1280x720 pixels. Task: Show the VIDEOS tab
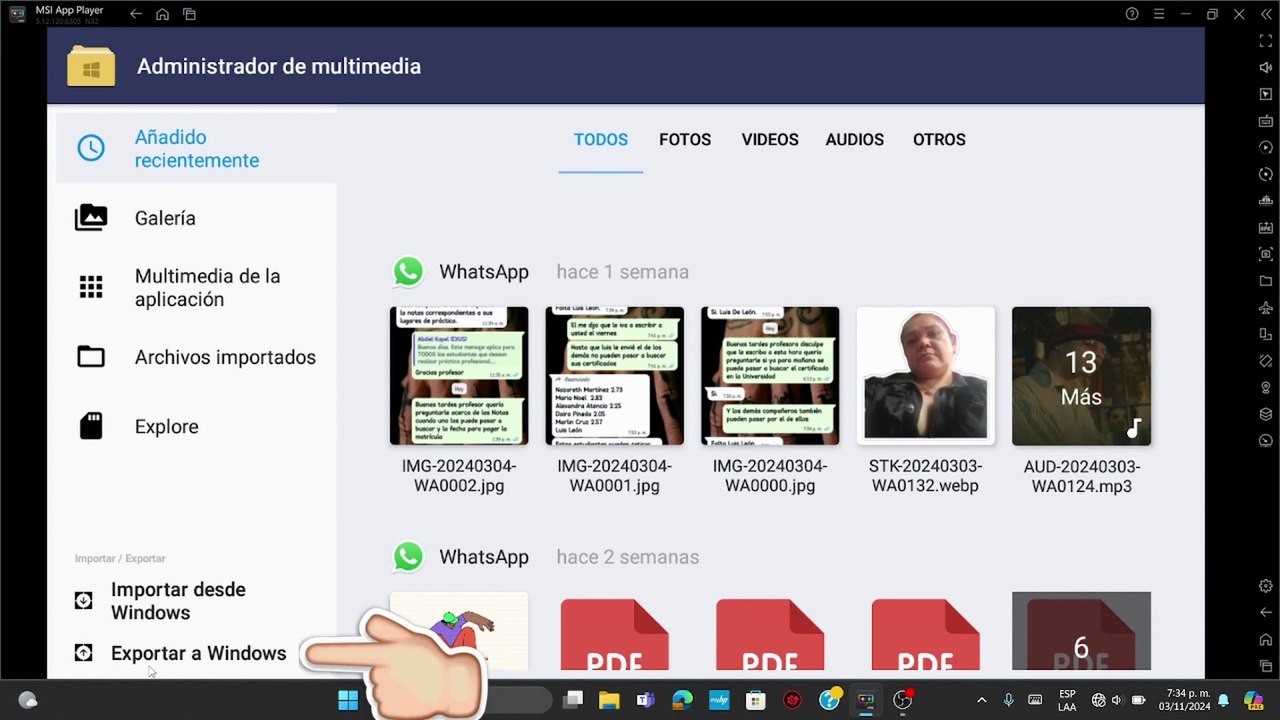click(x=770, y=140)
